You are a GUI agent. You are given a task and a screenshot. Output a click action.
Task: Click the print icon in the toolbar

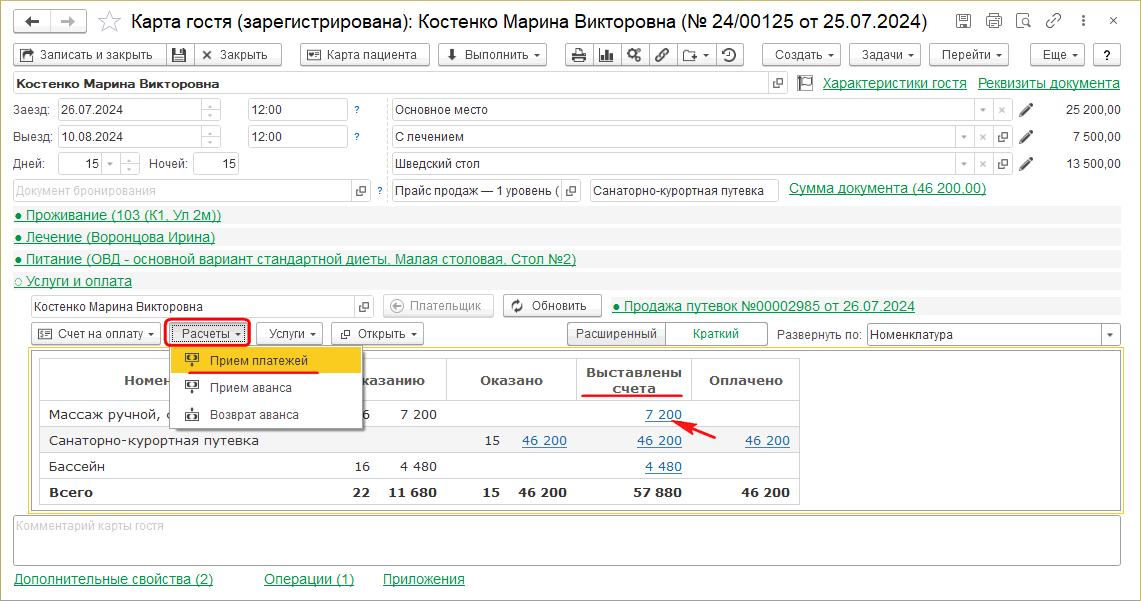[x=580, y=55]
